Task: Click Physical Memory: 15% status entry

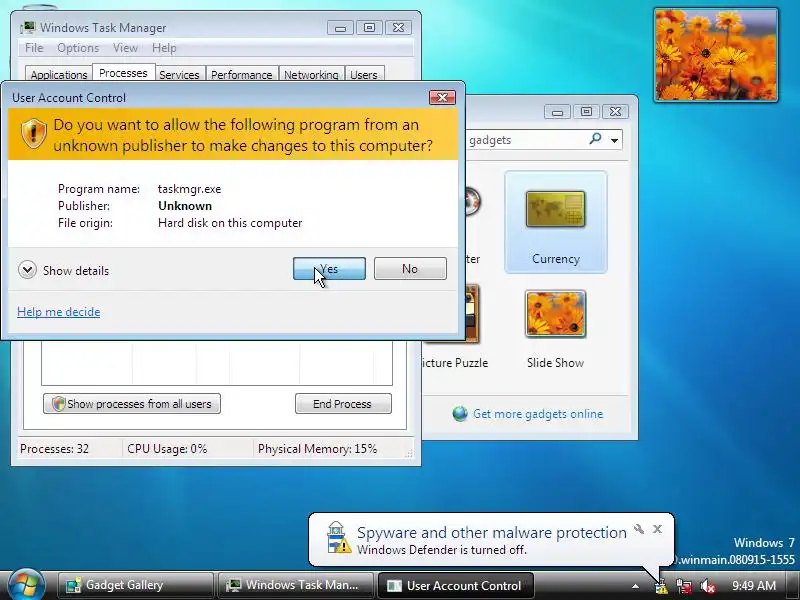Action: coord(317,449)
